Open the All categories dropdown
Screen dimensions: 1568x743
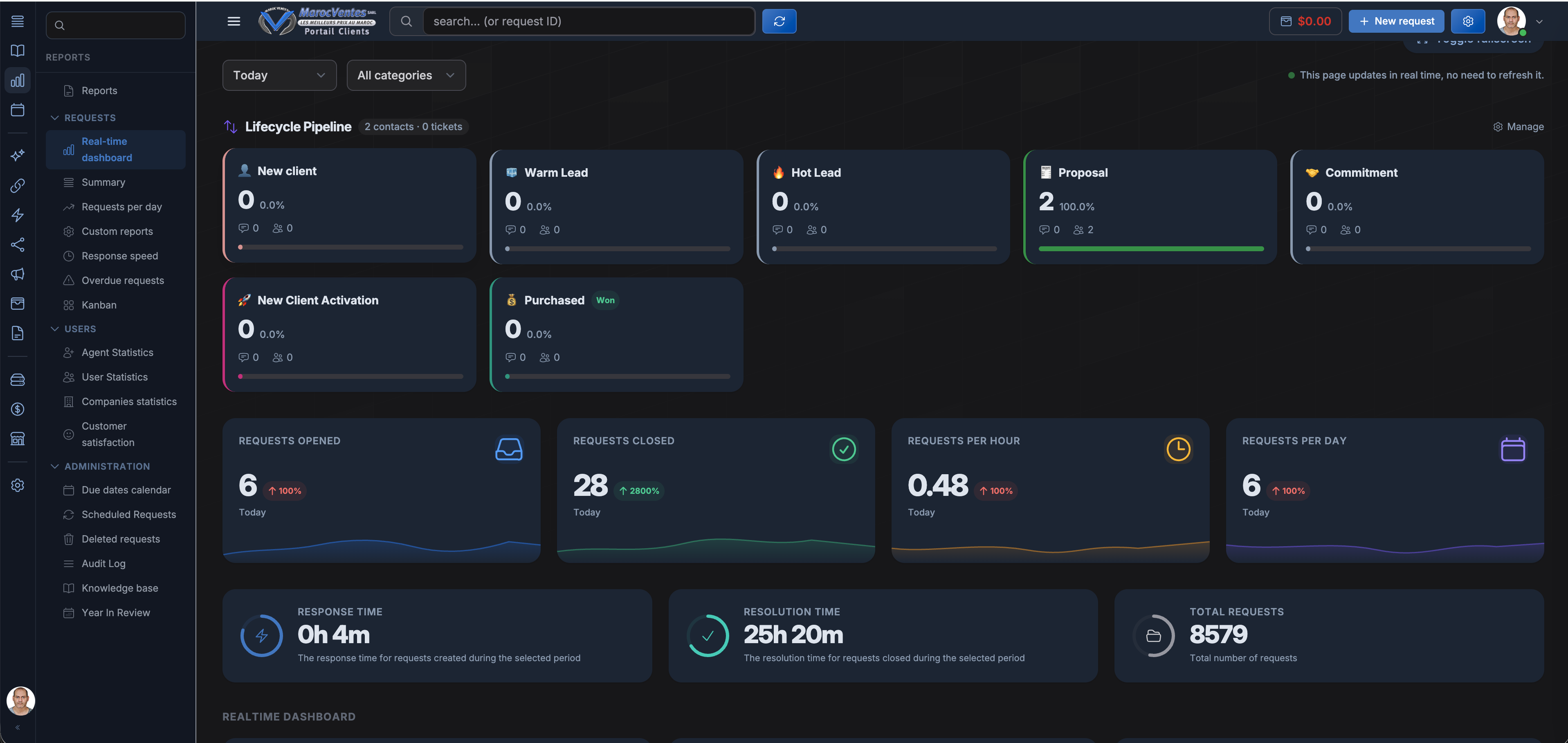406,75
